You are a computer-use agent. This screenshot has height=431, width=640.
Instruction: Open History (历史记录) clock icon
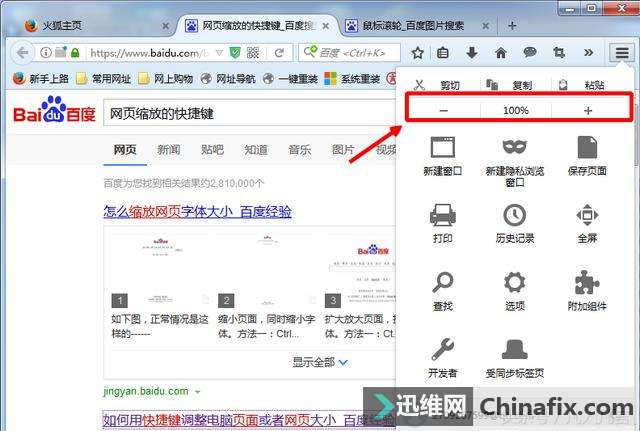point(515,215)
